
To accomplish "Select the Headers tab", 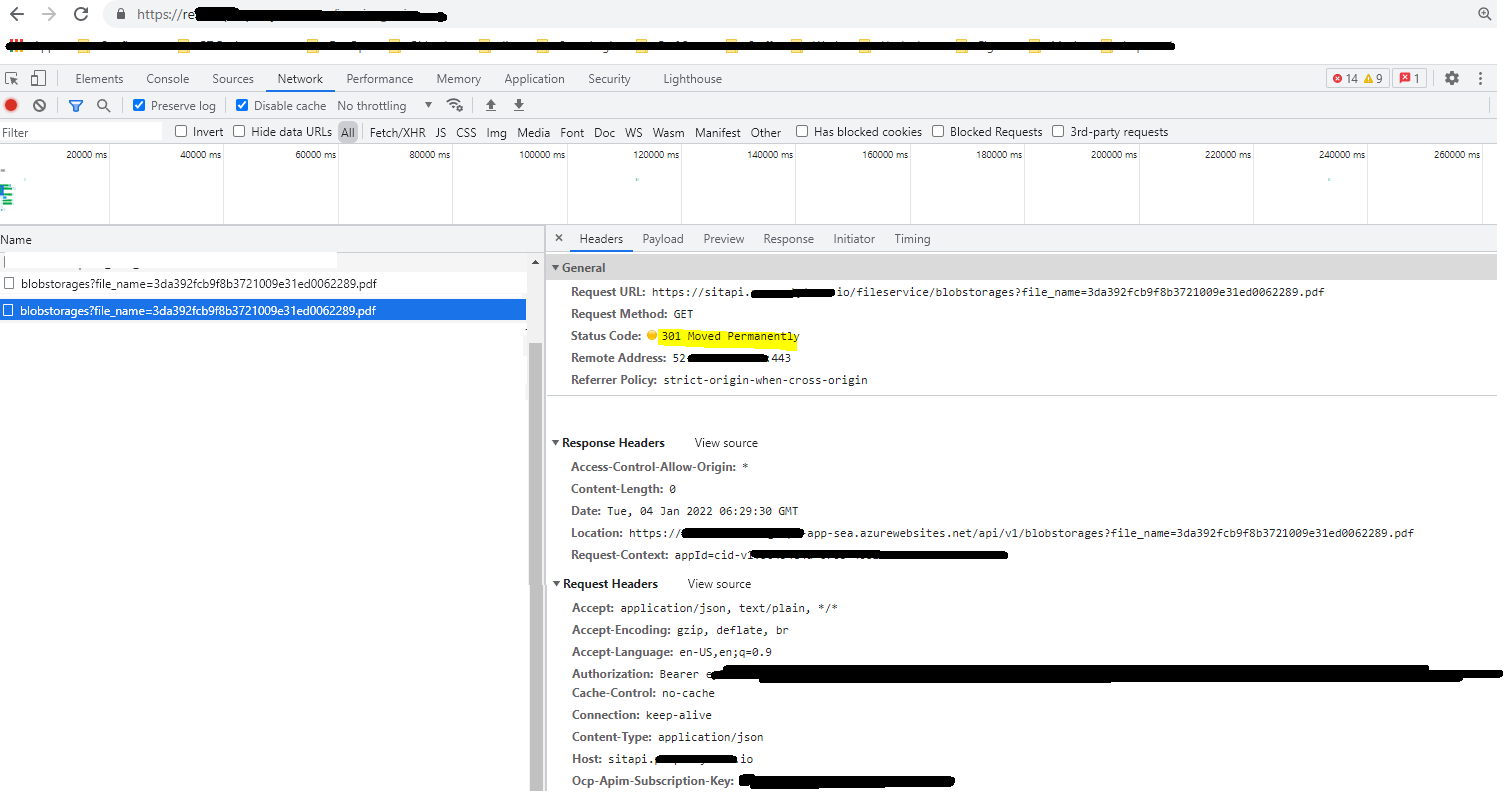I will click(x=601, y=238).
